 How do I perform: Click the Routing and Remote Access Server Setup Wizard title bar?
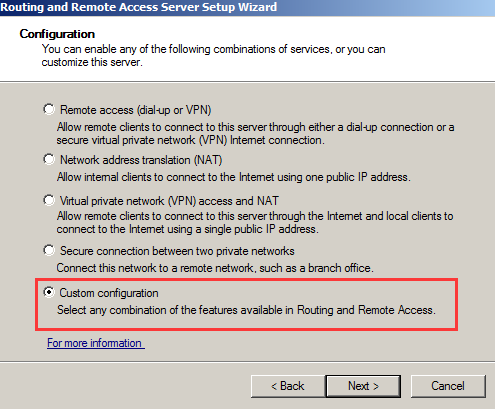pos(247,7)
